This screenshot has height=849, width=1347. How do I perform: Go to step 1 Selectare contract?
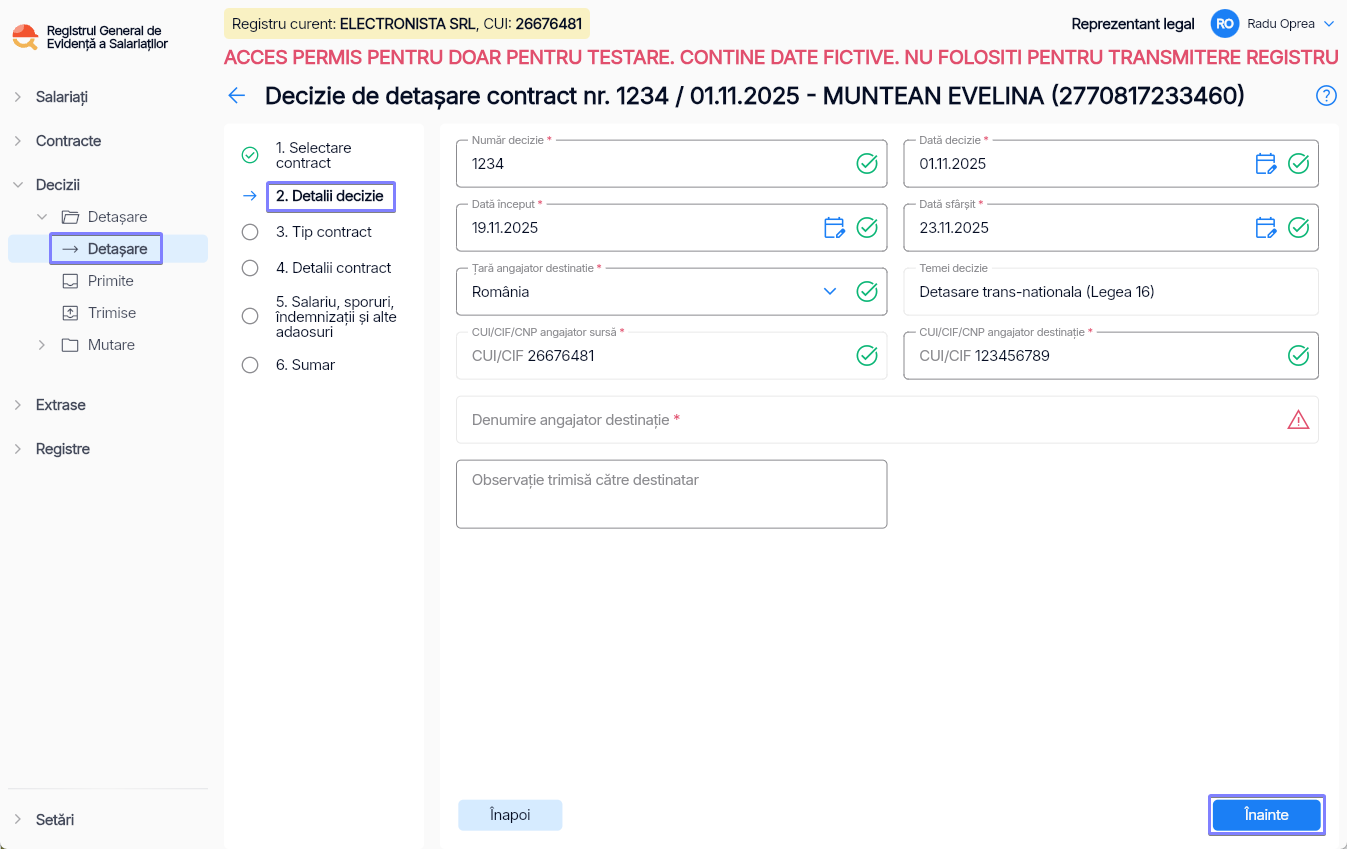pos(314,155)
